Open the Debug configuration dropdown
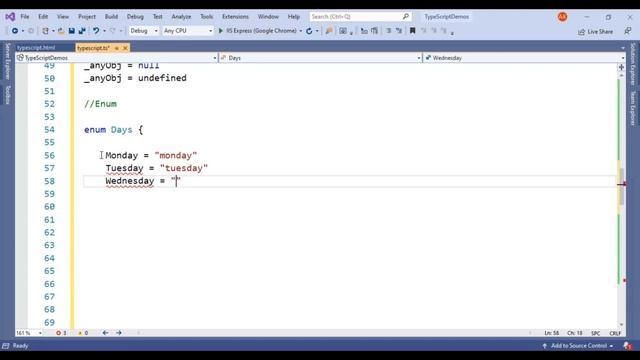The image size is (640, 360). [x=144, y=31]
